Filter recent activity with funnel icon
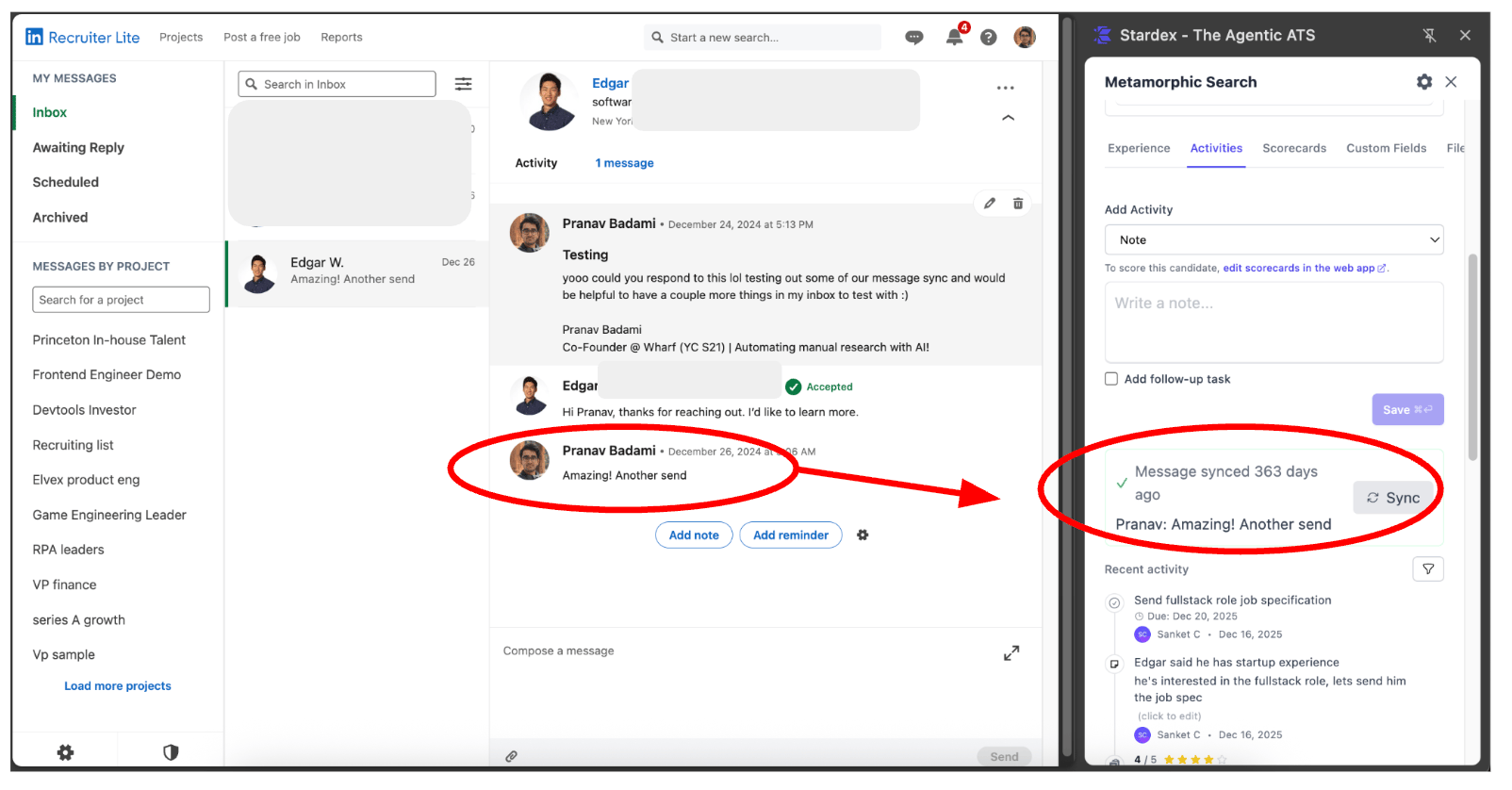1512x790 pixels. tap(1428, 568)
